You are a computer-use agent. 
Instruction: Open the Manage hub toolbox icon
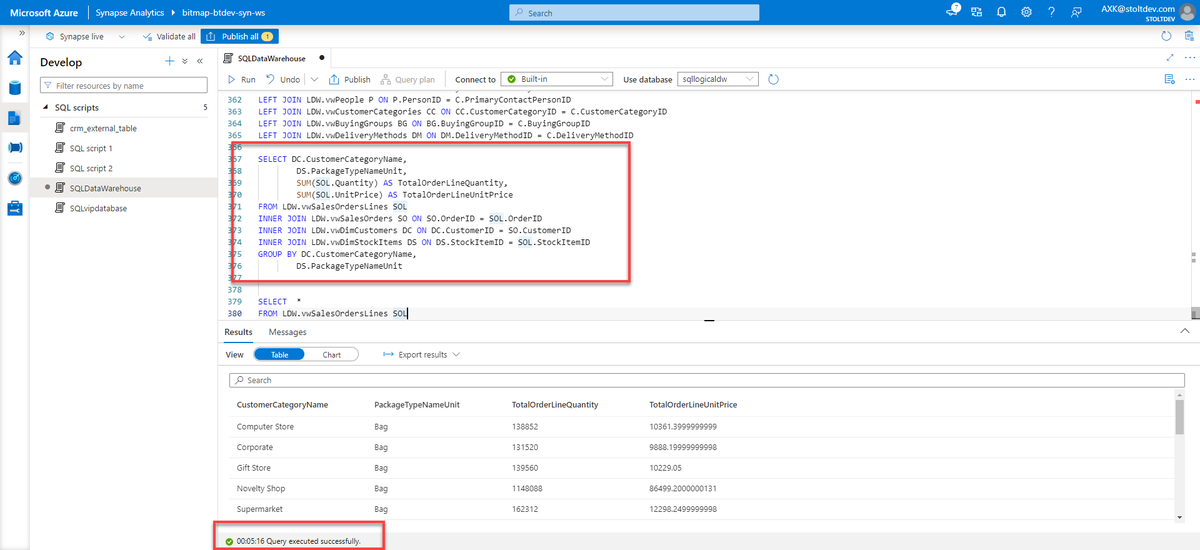[15, 208]
